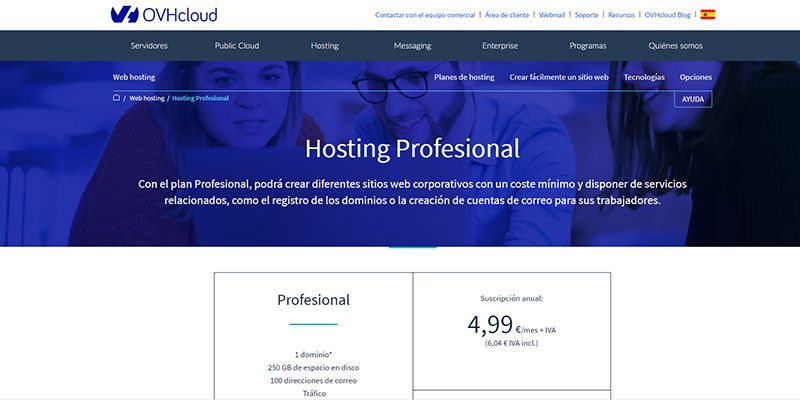
Task: Open the Quiénes somos menu
Action: pos(676,45)
